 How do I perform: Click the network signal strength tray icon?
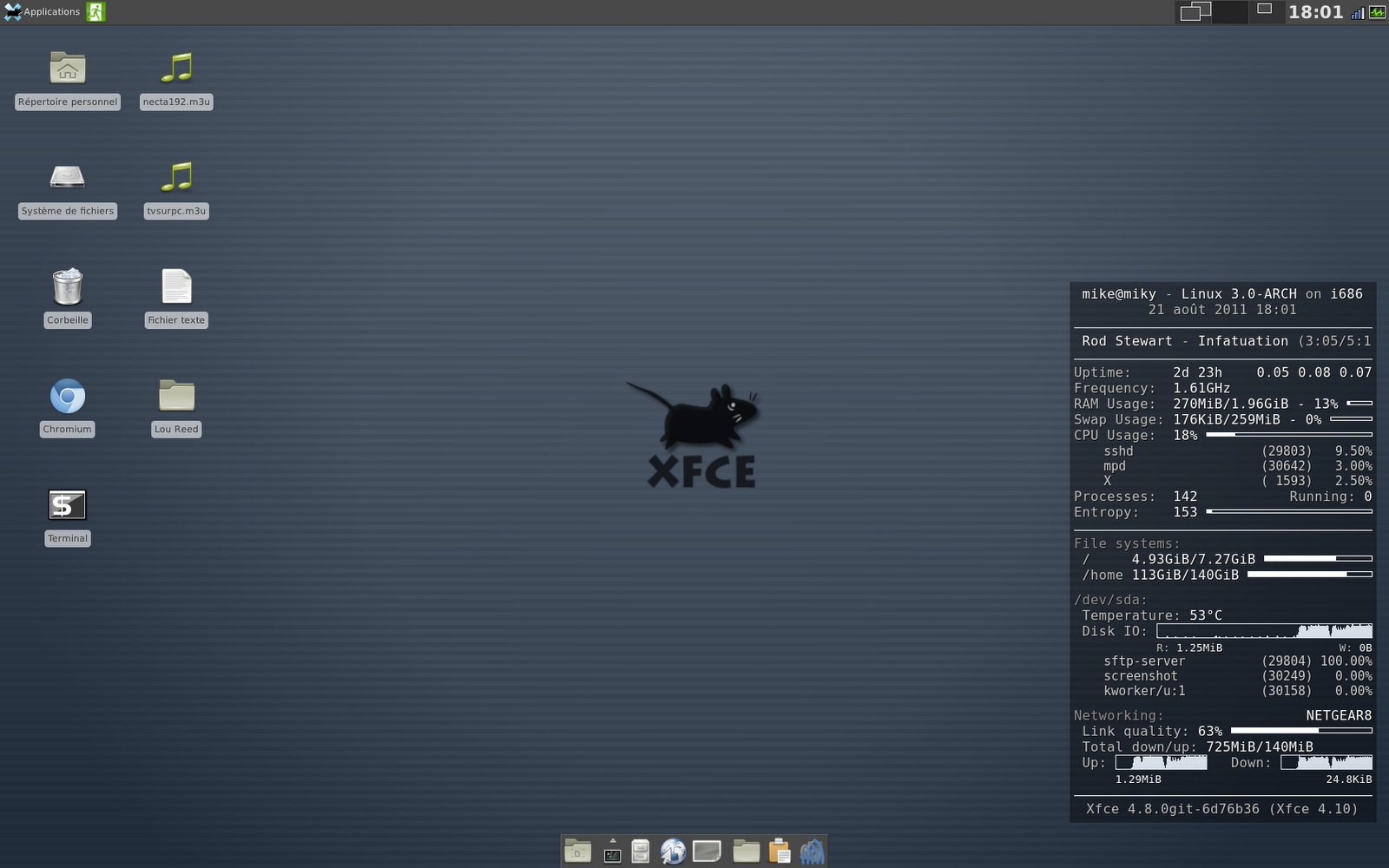tap(1357, 12)
